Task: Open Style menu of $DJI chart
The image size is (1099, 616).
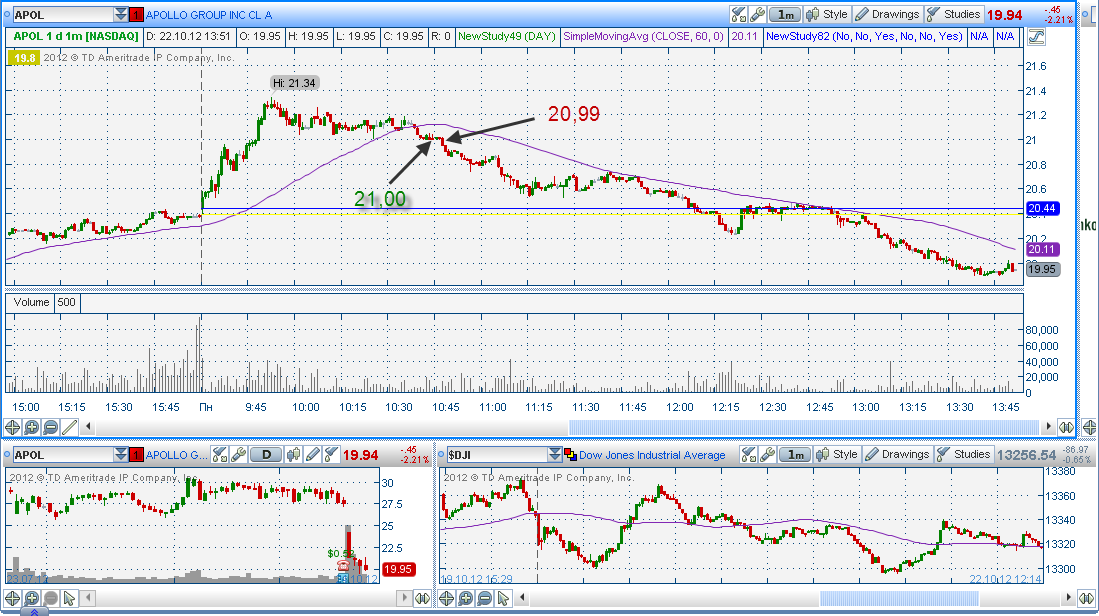Action: pos(837,455)
